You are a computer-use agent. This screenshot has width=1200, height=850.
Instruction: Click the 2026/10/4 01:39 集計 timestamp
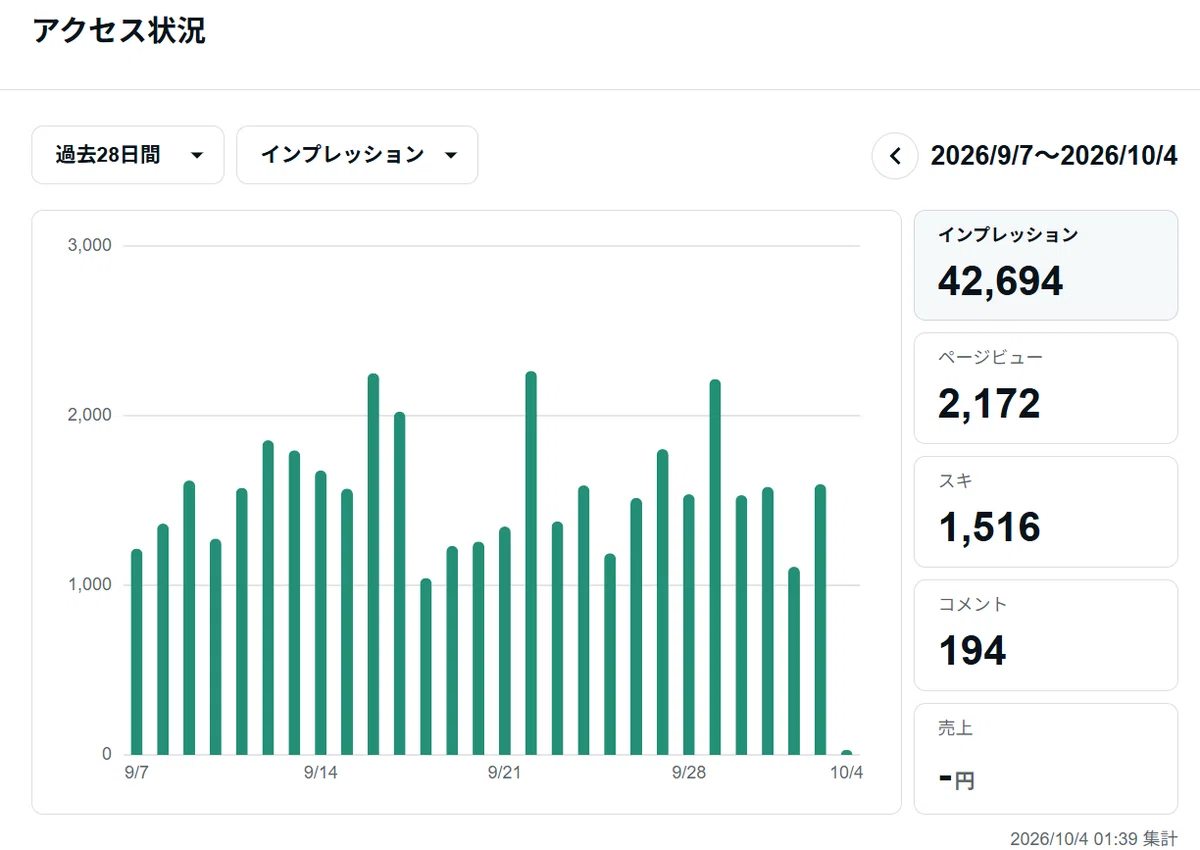coord(1094,838)
